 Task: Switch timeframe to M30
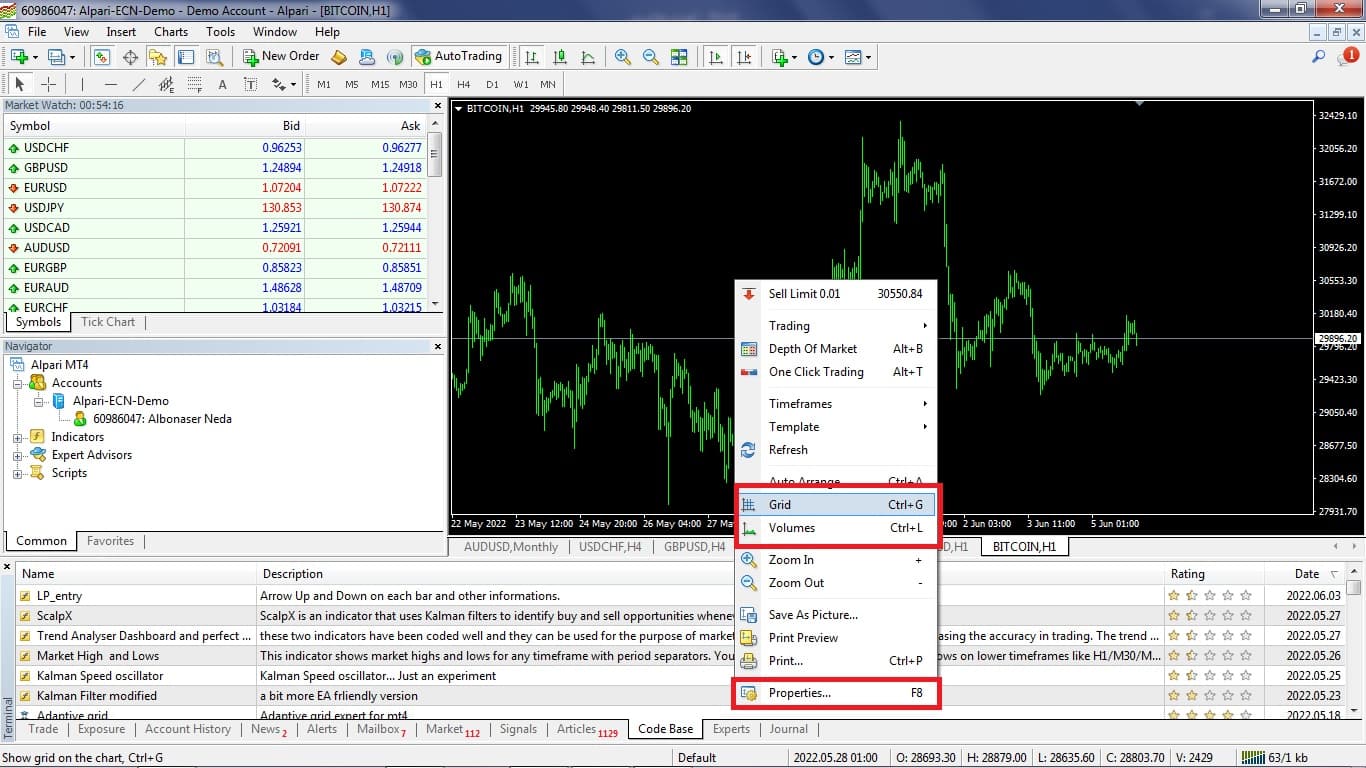[x=408, y=84]
